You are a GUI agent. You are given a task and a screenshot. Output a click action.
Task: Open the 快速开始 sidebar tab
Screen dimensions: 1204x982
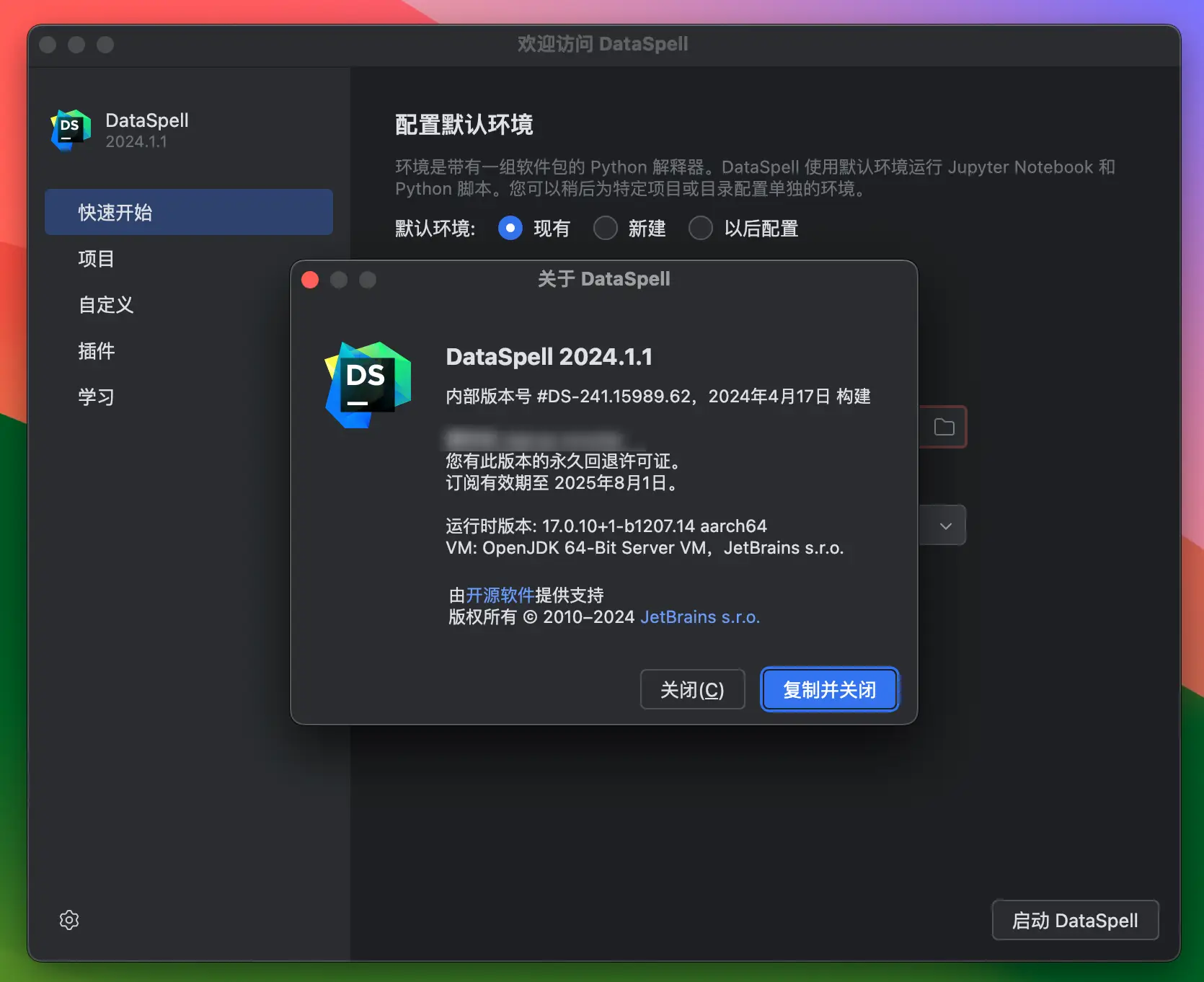click(188, 213)
